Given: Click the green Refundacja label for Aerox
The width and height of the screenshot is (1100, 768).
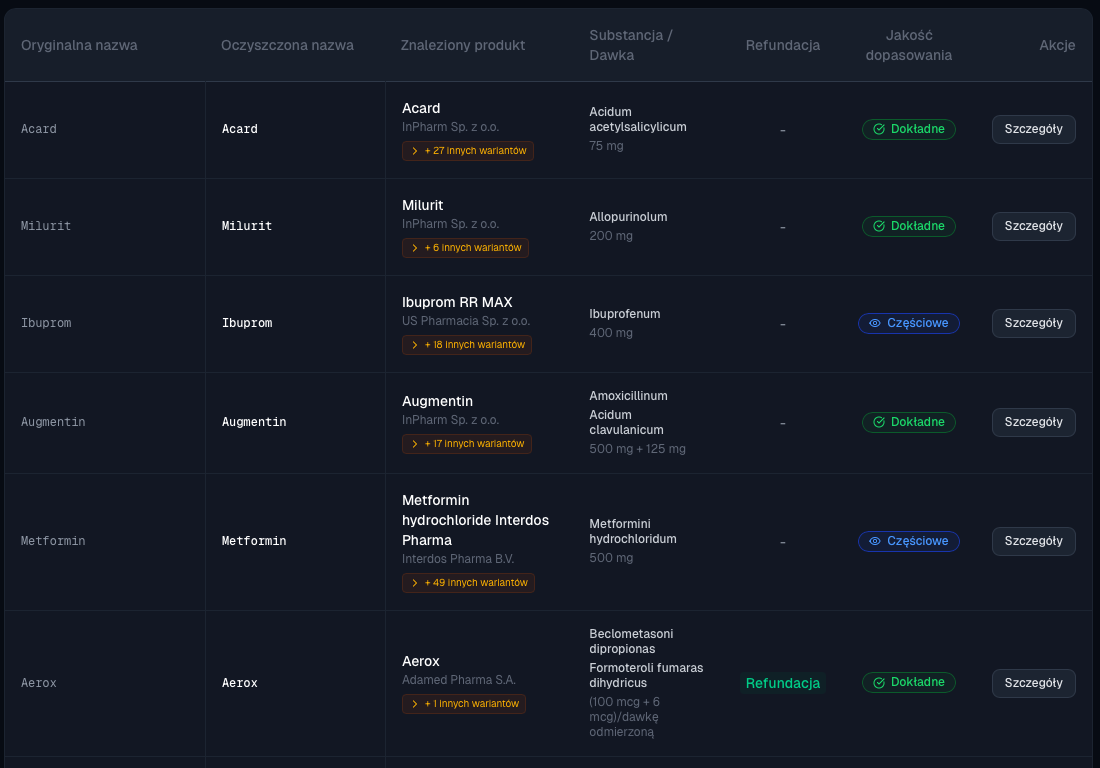Looking at the screenshot, I should click(x=782, y=683).
